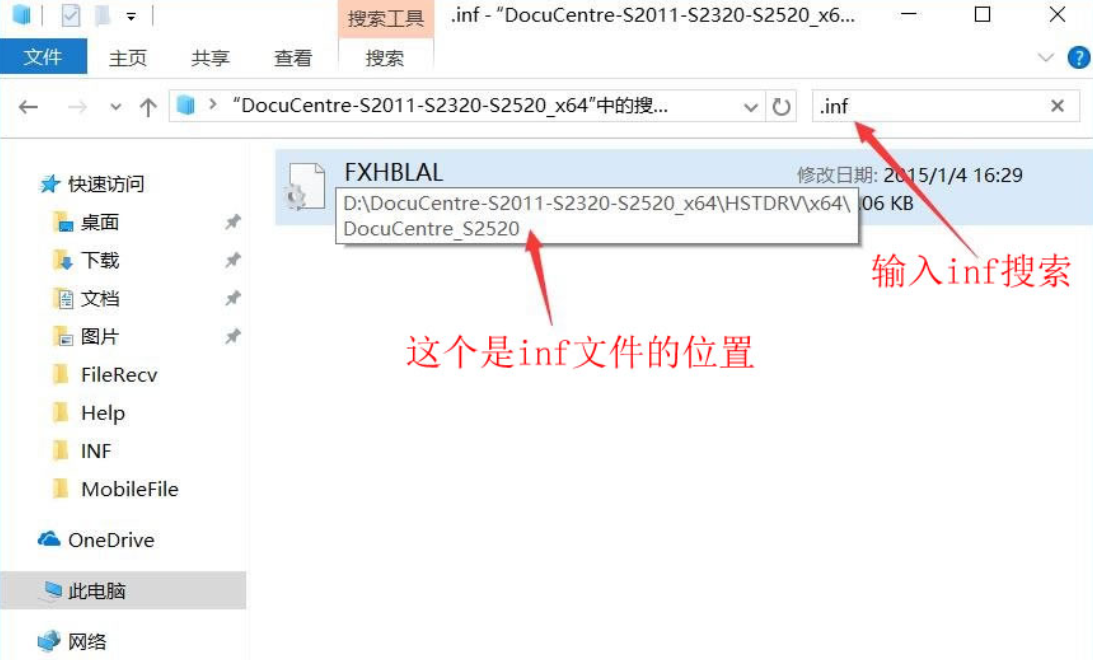Click the up-one-level arrow

[x=148, y=107]
